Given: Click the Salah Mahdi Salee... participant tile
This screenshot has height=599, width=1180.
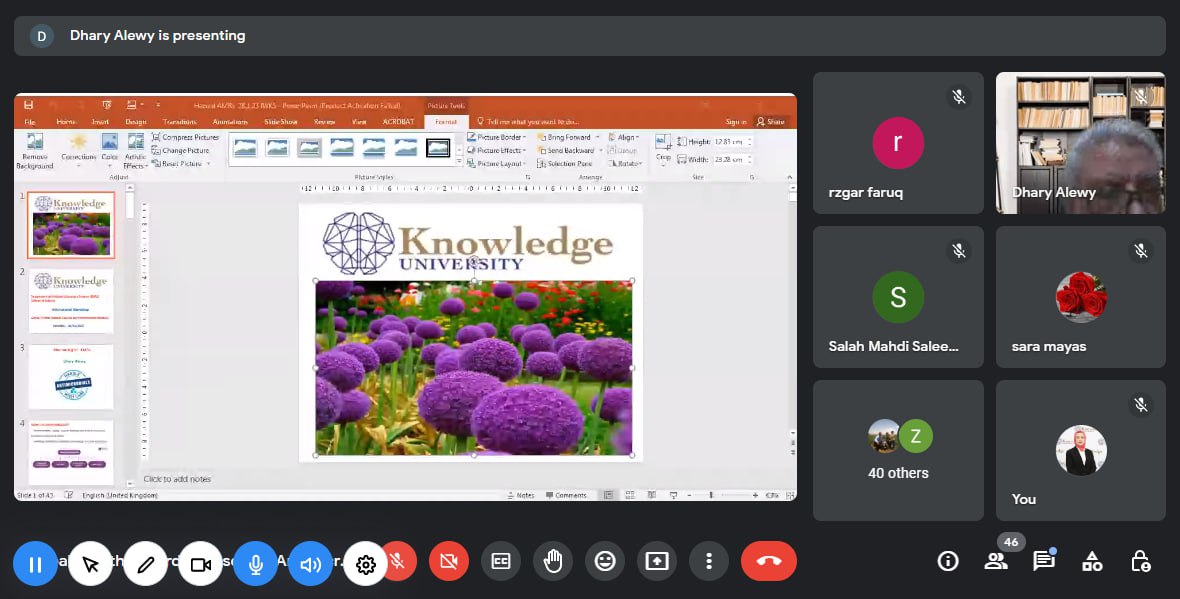Looking at the screenshot, I should pos(898,297).
